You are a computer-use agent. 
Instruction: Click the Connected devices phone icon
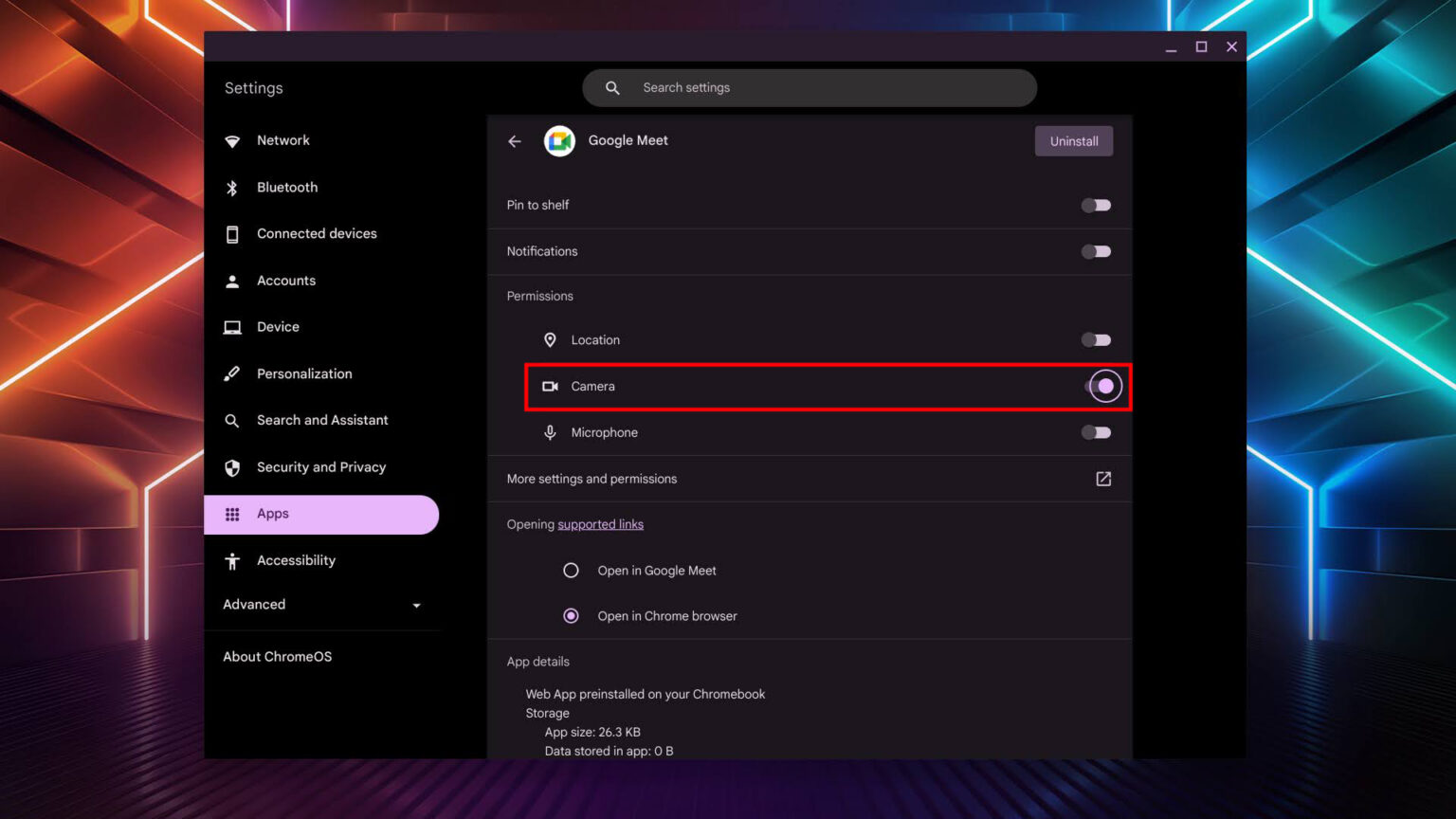(x=232, y=233)
